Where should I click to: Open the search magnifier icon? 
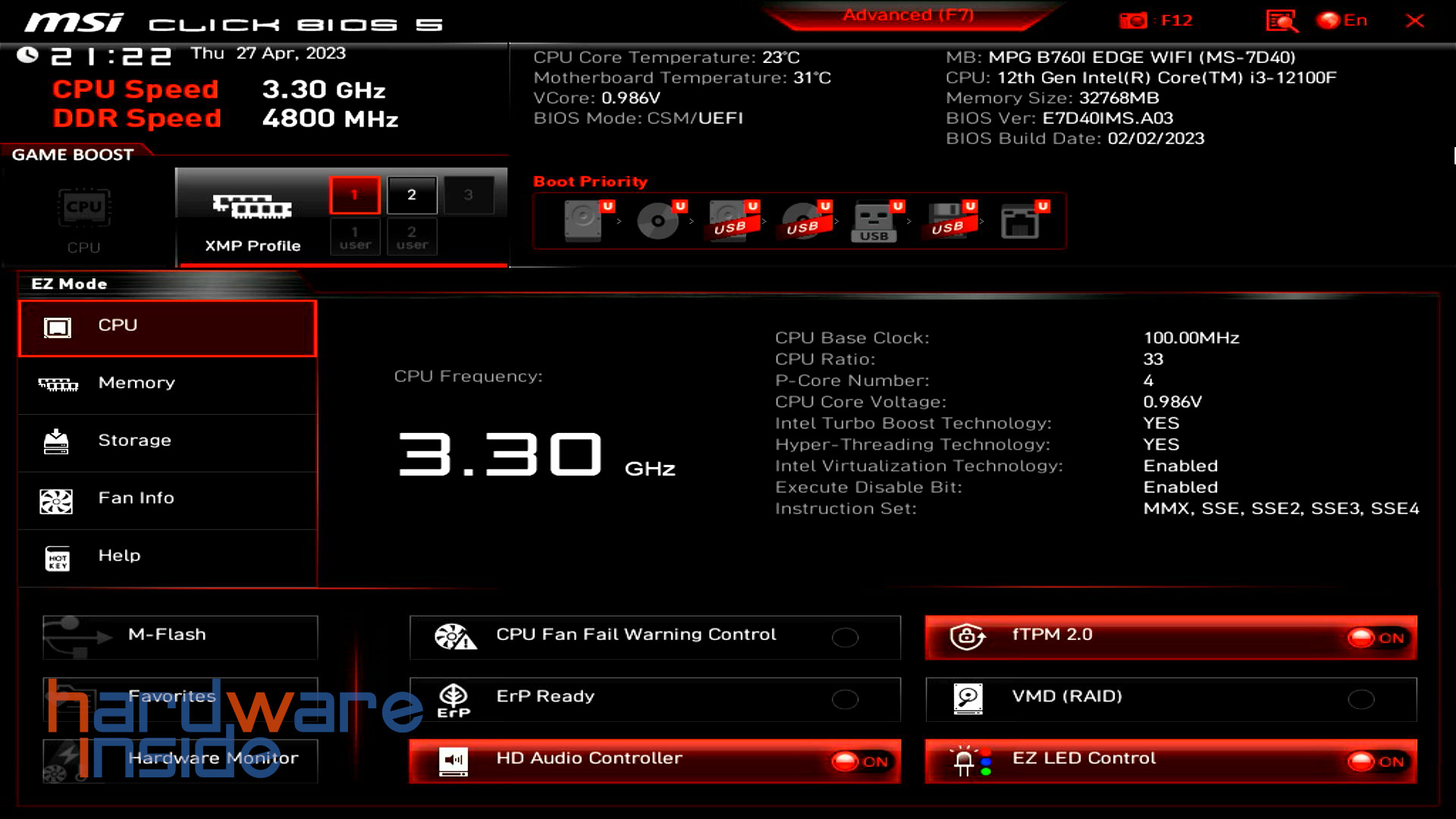(1282, 20)
